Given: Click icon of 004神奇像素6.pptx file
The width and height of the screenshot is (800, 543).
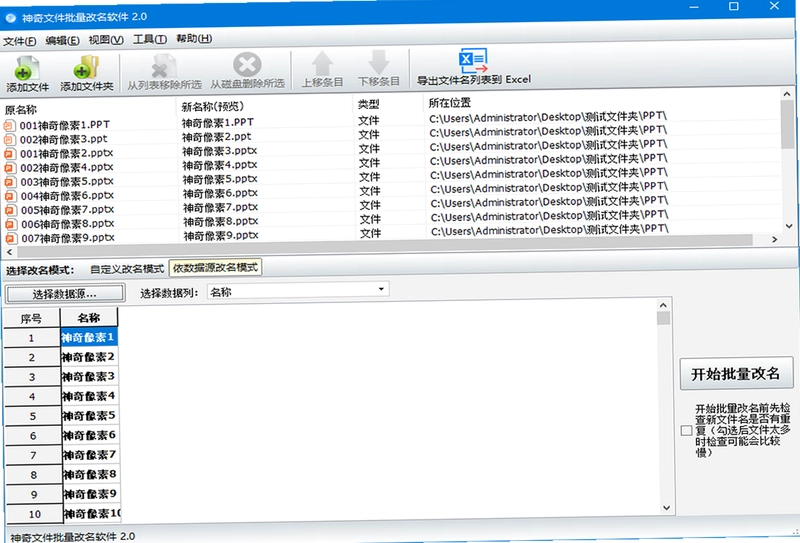Looking at the screenshot, I should [x=10, y=196].
